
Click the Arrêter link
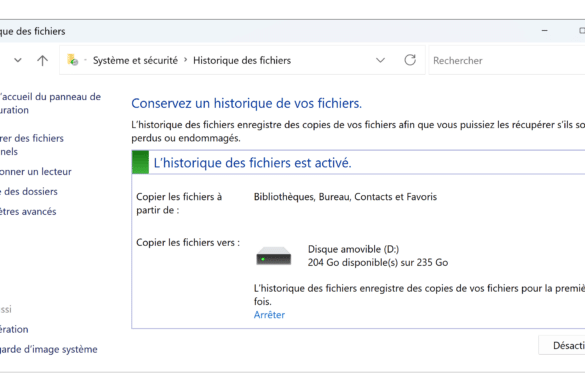click(x=269, y=315)
